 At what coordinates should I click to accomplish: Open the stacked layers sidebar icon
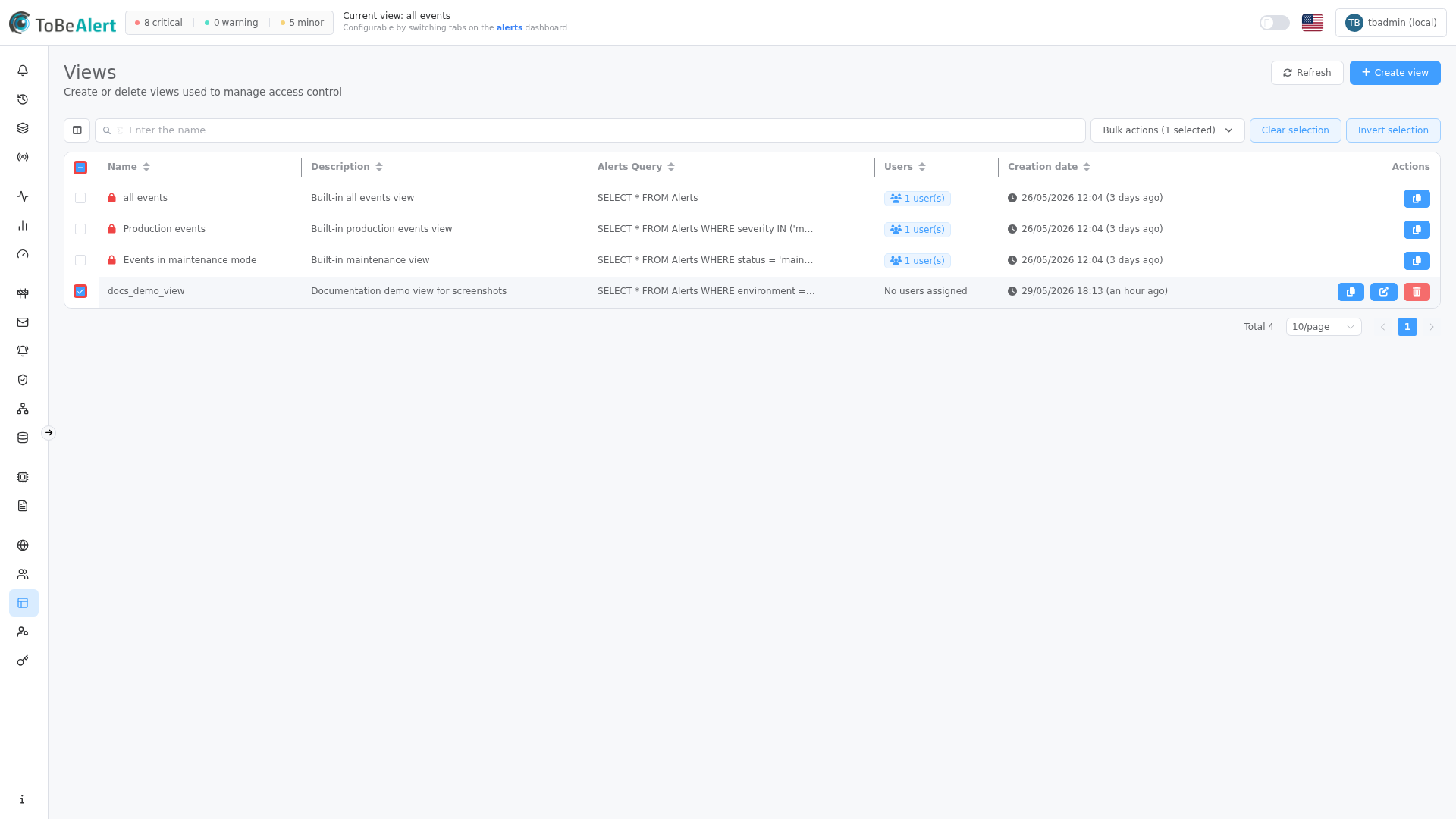click(23, 128)
